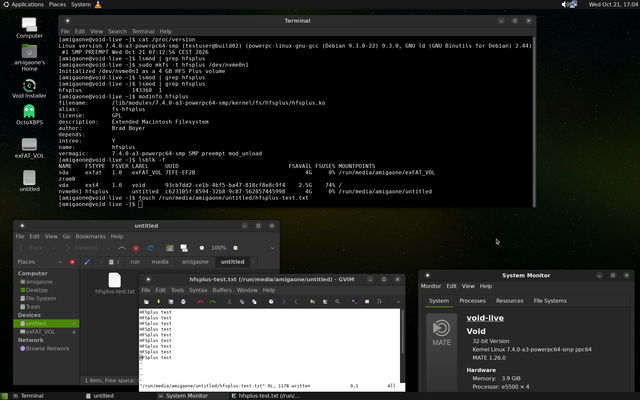Click Save file icon in GVIM toolbar
Viewport: 640px width, 400px height.
(158, 302)
